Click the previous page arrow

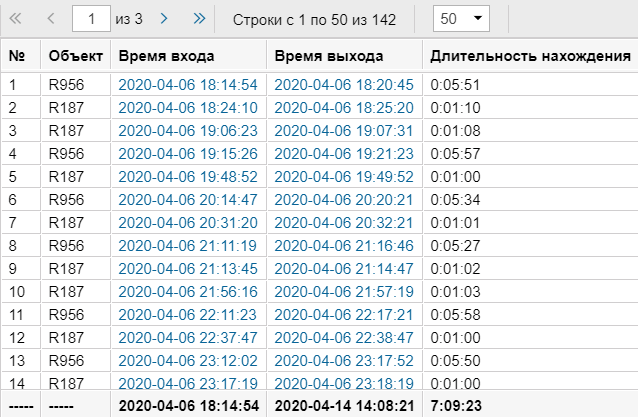[x=50, y=19]
